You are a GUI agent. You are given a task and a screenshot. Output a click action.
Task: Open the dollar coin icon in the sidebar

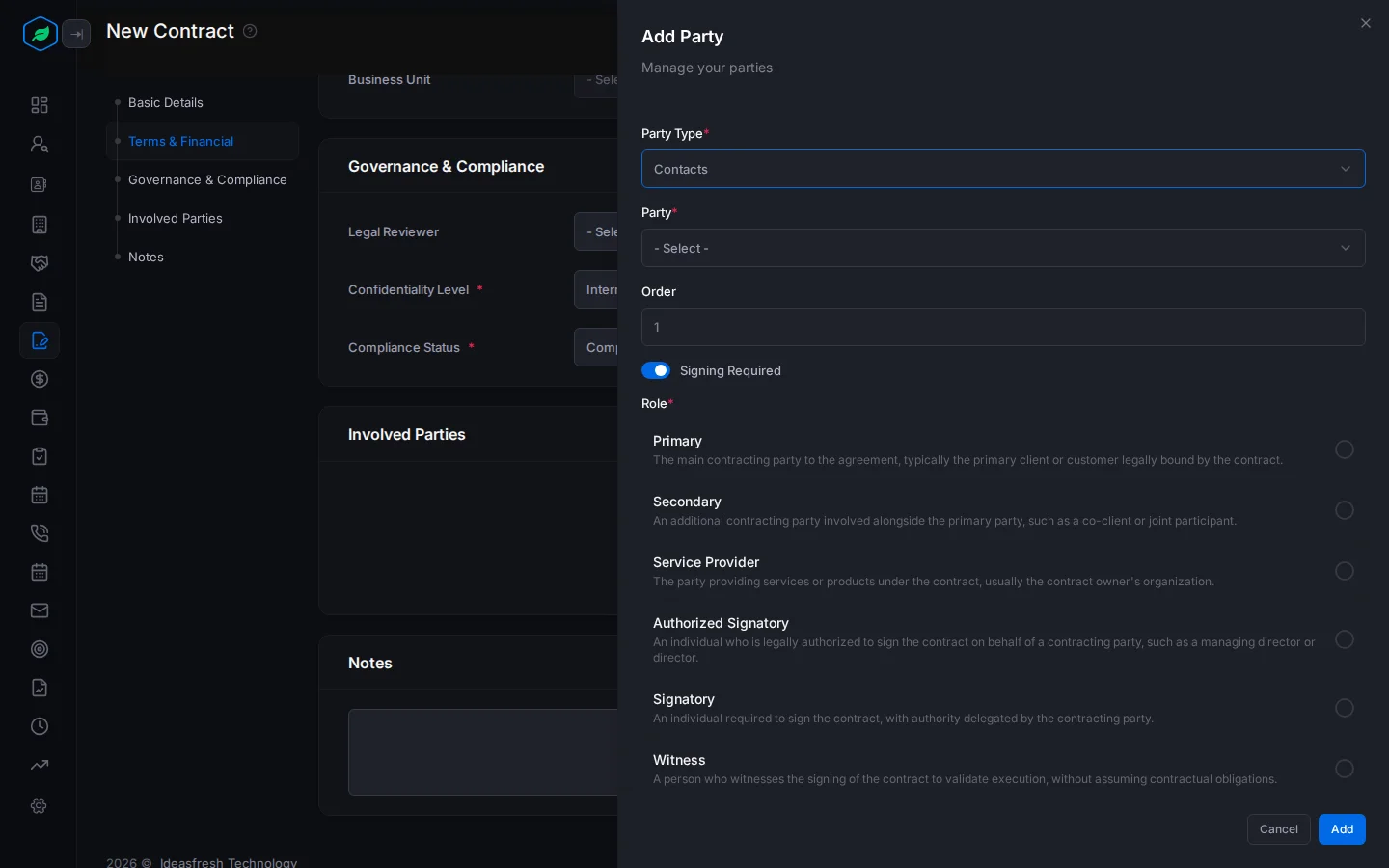coord(40,379)
